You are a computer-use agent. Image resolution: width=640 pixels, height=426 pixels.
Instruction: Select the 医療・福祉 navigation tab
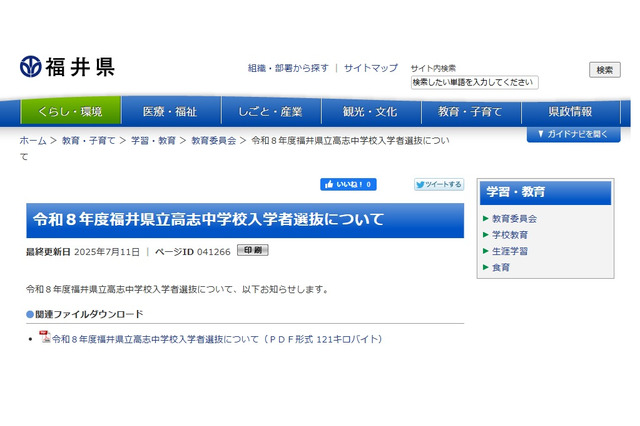pos(171,111)
